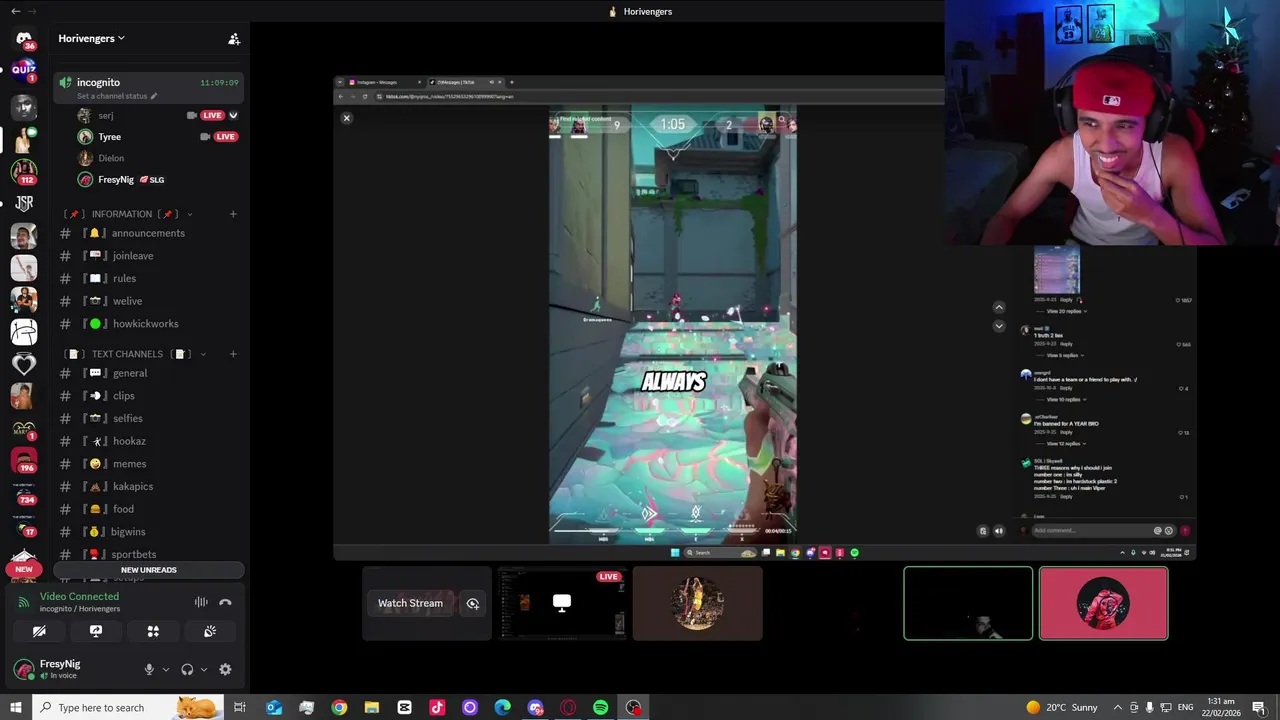Screen dimensions: 1280x720
Task: Open the joinleave channel
Action: 148,256
